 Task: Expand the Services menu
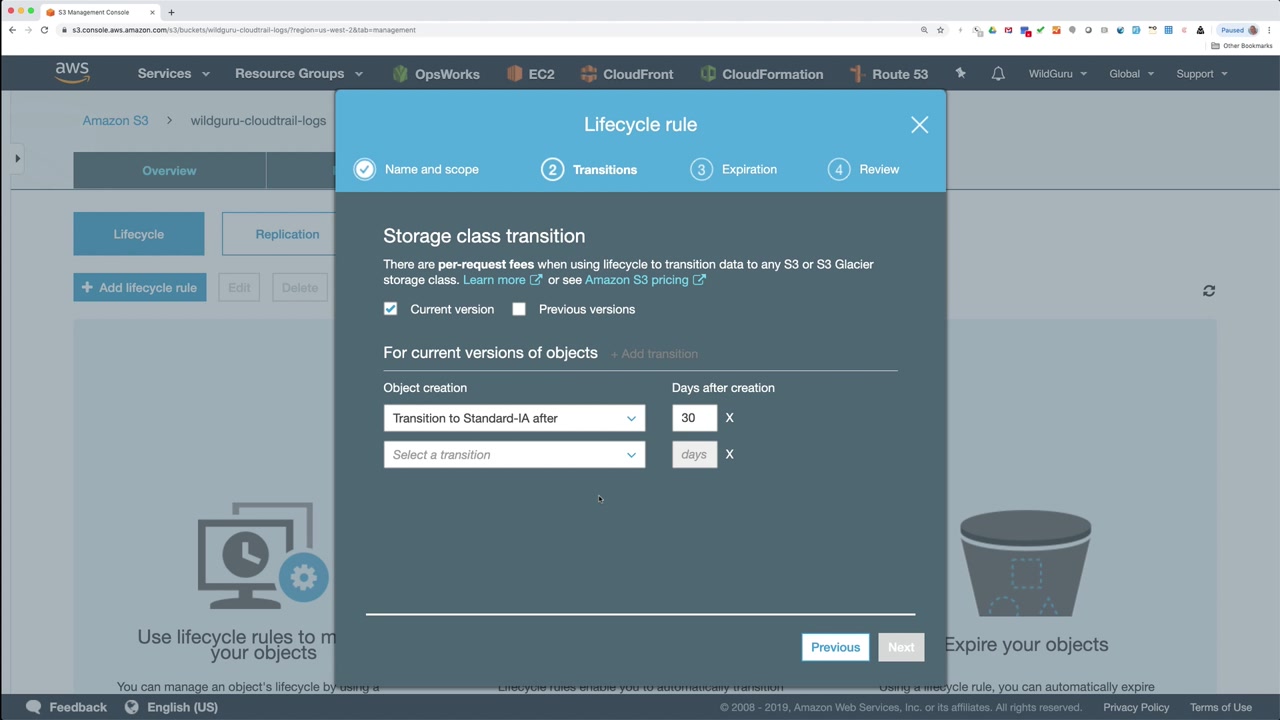coord(174,73)
